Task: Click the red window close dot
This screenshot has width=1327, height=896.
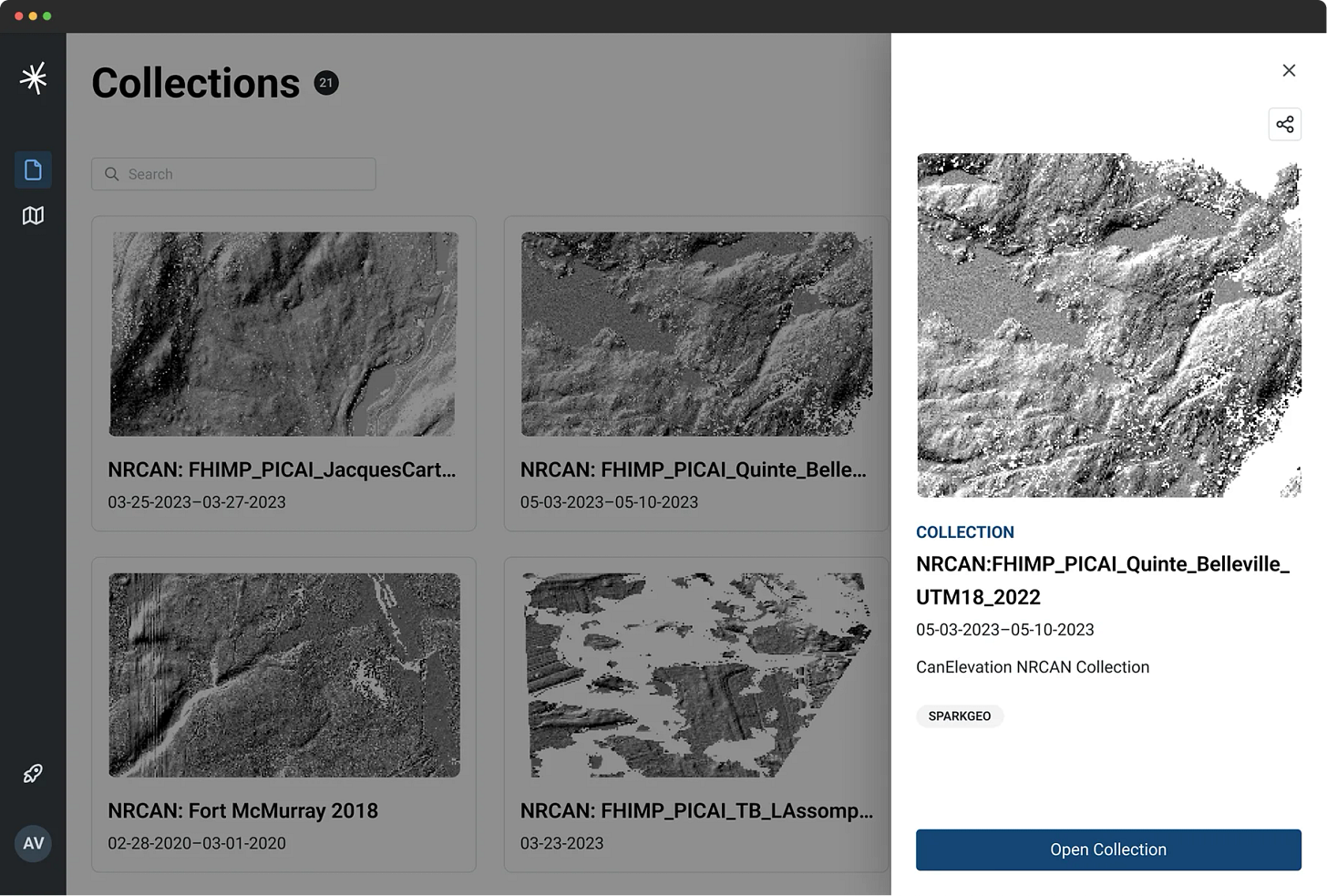Action: coord(18,16)
